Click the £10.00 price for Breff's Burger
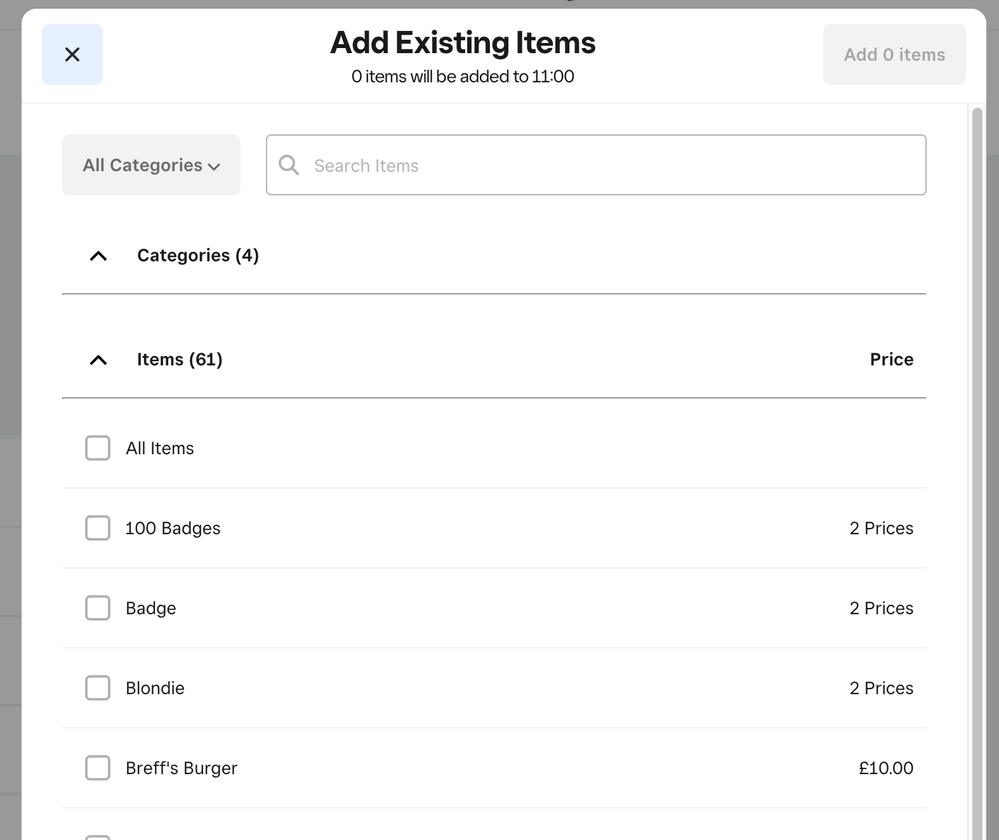The width and height of the screenshot is (999, 840). (885, 768)
